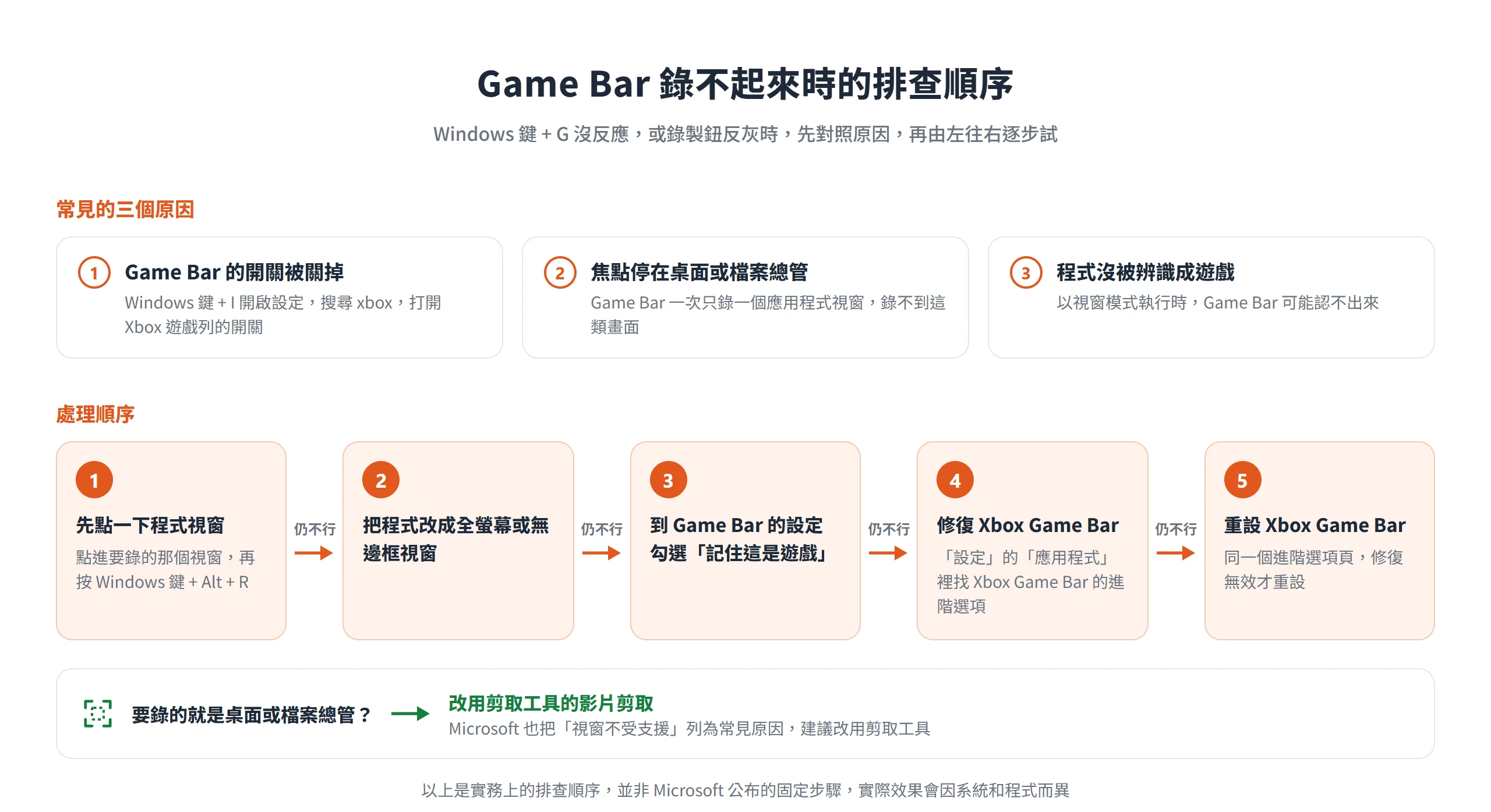The image size is (1491, 812).
Task: Click the filled orange badge above 到 Game Bar 的設定
Action: click(x=669, y=480)
